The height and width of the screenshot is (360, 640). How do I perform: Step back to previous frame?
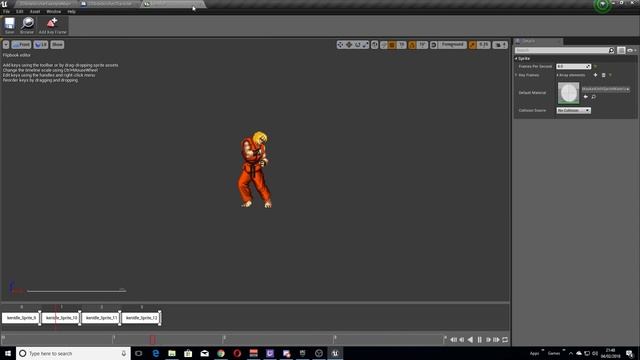click(x=462, y=340)
